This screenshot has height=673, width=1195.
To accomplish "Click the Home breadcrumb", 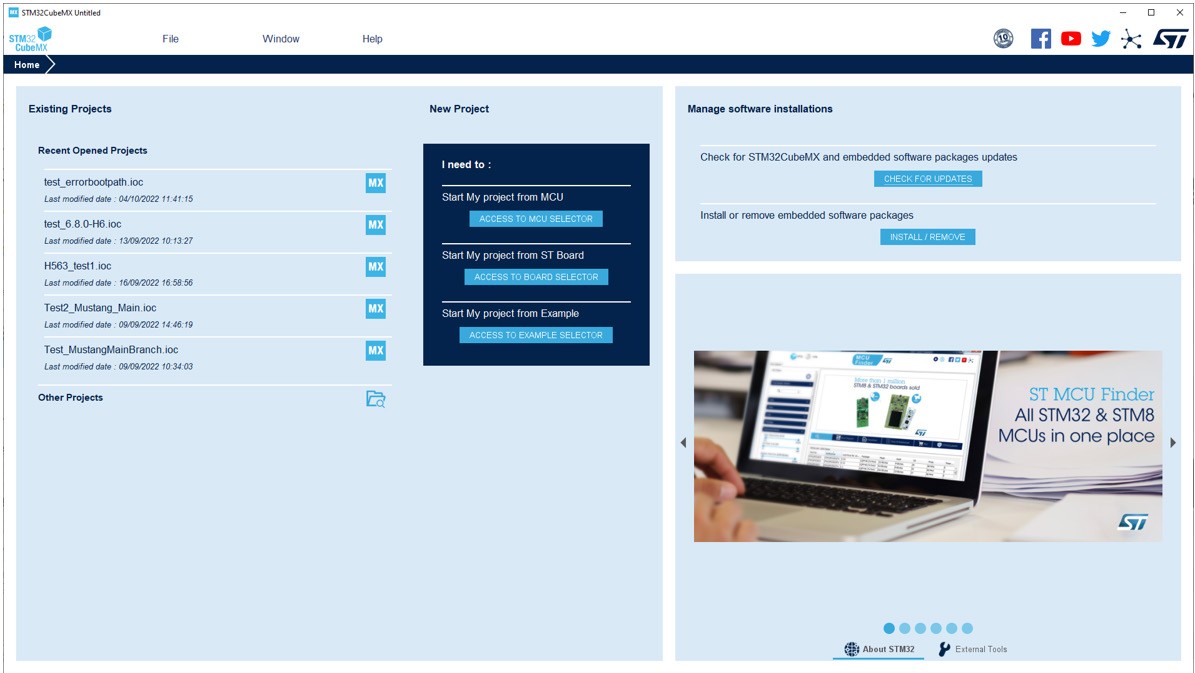I will [27, 65].
